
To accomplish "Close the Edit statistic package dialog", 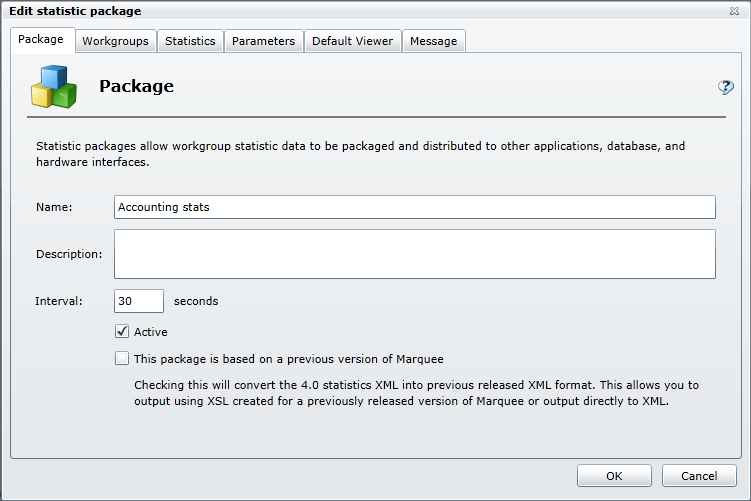I will pos(735,11).
